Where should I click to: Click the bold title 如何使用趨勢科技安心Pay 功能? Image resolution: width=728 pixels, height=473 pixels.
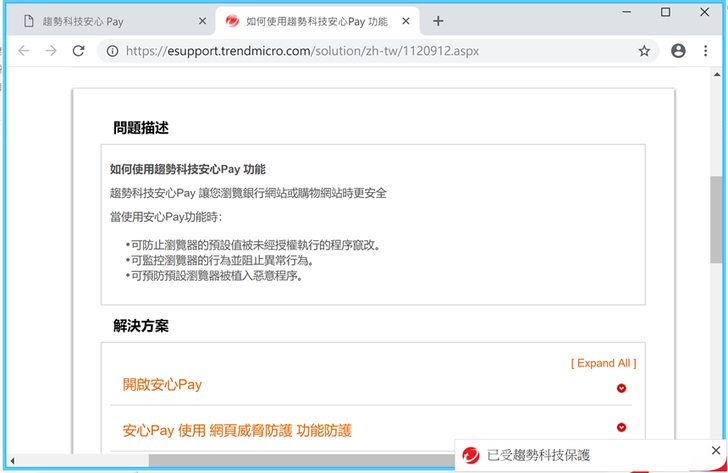188,169
